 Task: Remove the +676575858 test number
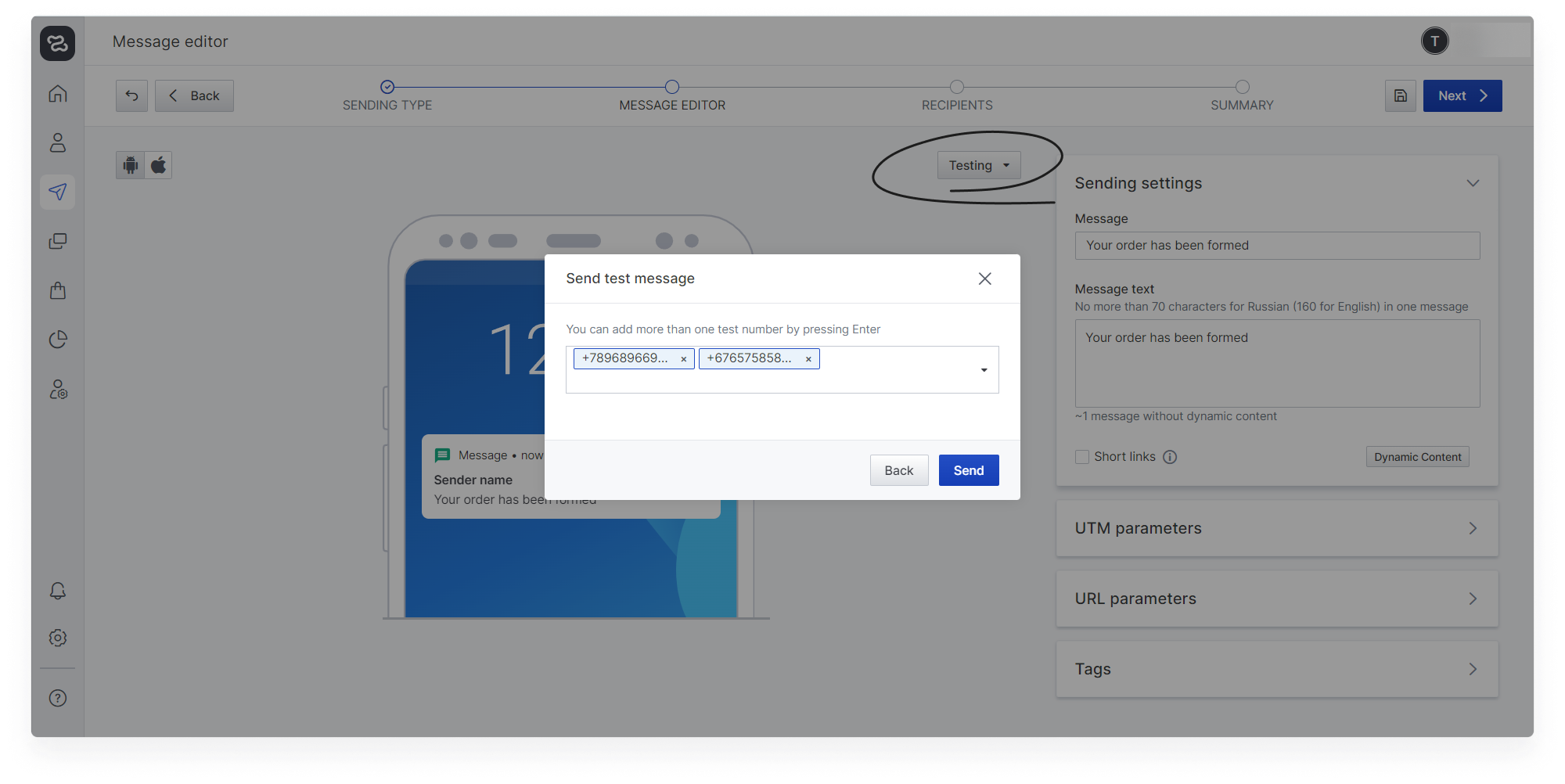coord(808,359)
